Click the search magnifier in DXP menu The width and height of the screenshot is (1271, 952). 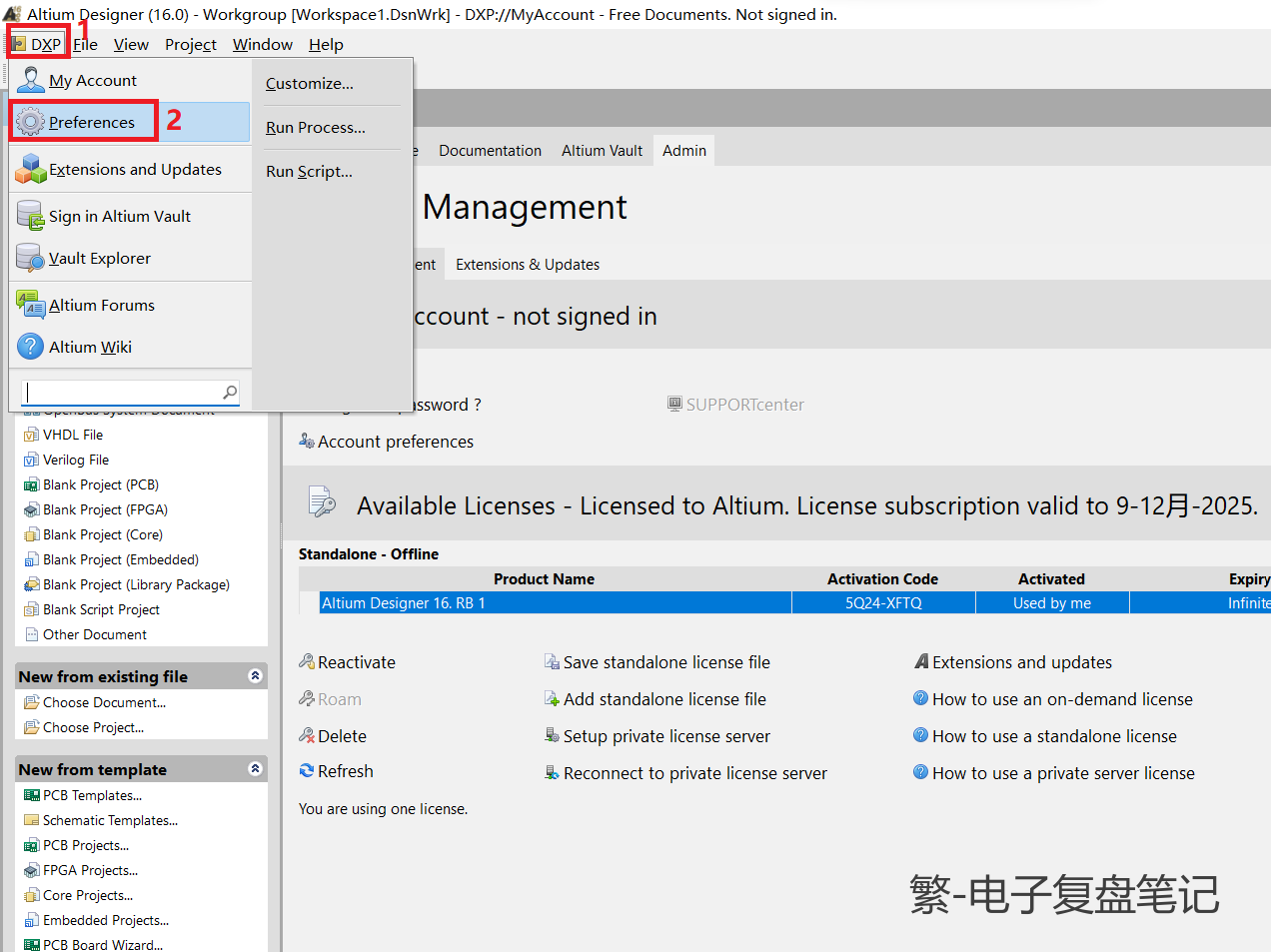point(230,392)
